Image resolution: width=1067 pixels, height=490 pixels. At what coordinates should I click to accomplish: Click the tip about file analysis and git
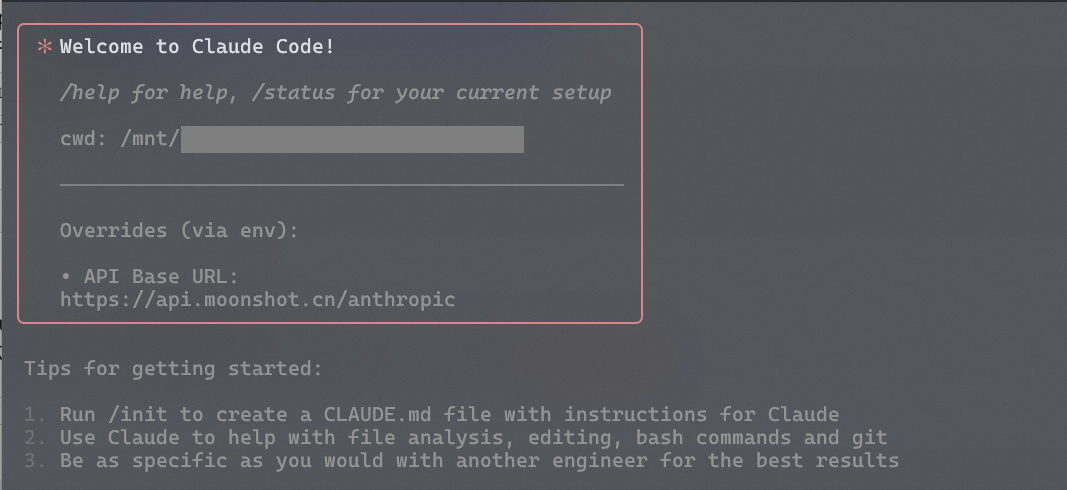[474, 438]
